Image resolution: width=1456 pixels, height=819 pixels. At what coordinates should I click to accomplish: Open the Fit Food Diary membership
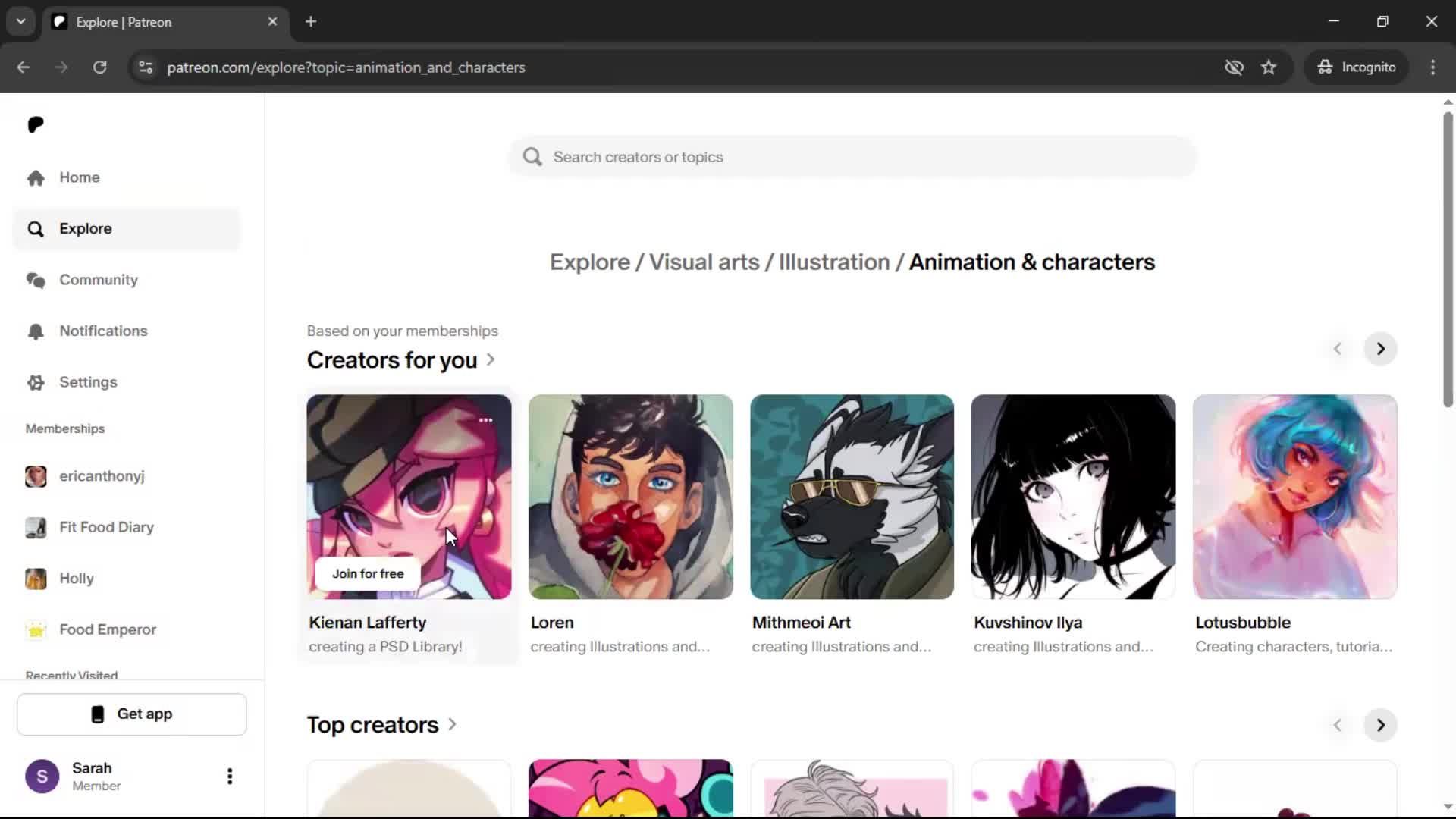[x=126, y=527]
